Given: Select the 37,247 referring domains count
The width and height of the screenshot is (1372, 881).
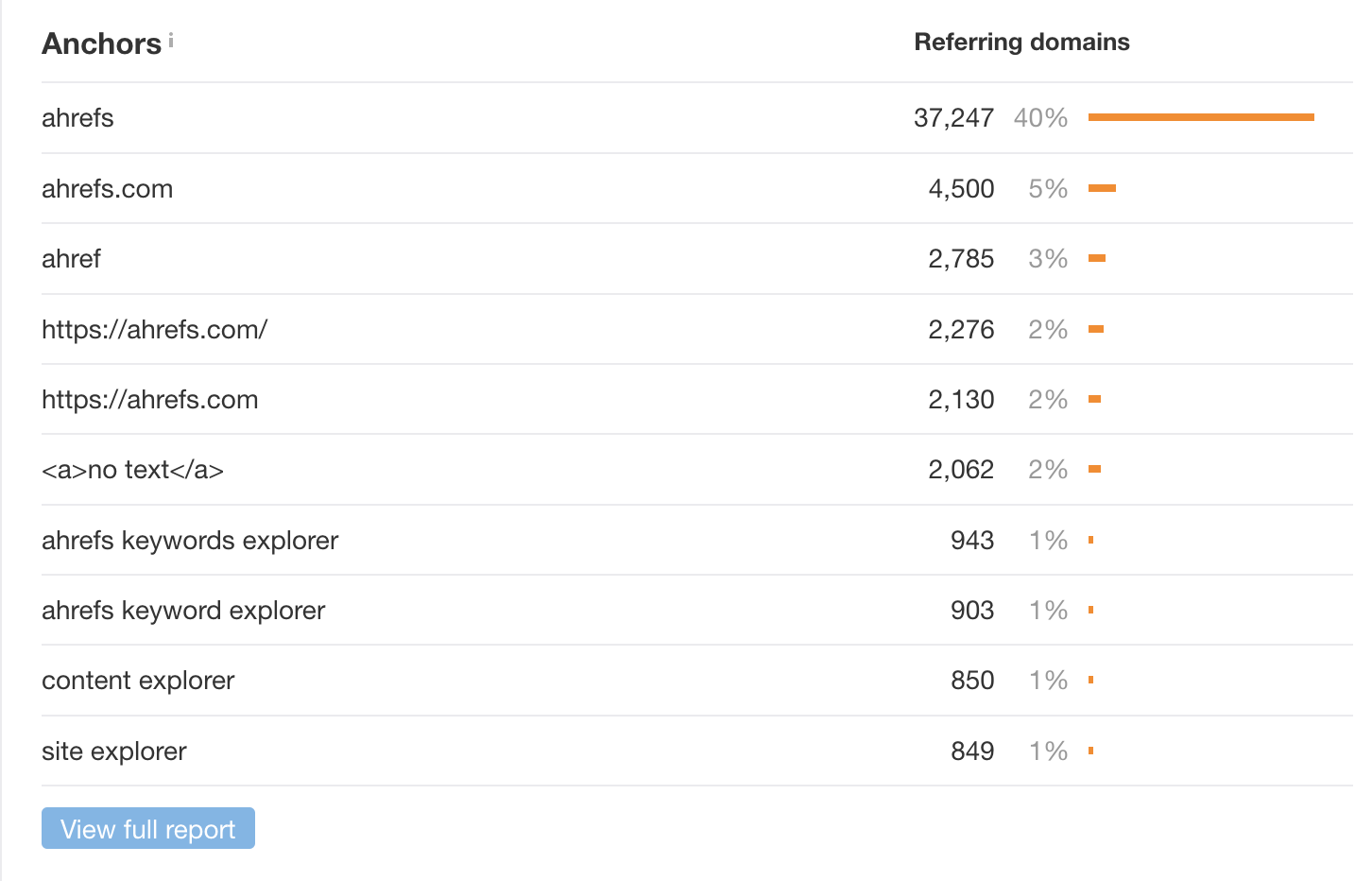Looking at the screenshot, I should [953, 117].
